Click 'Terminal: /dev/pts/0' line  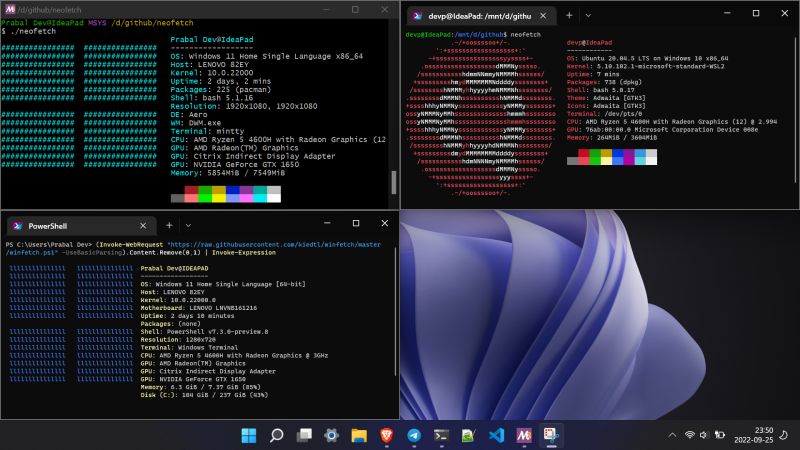coord(605,114)
